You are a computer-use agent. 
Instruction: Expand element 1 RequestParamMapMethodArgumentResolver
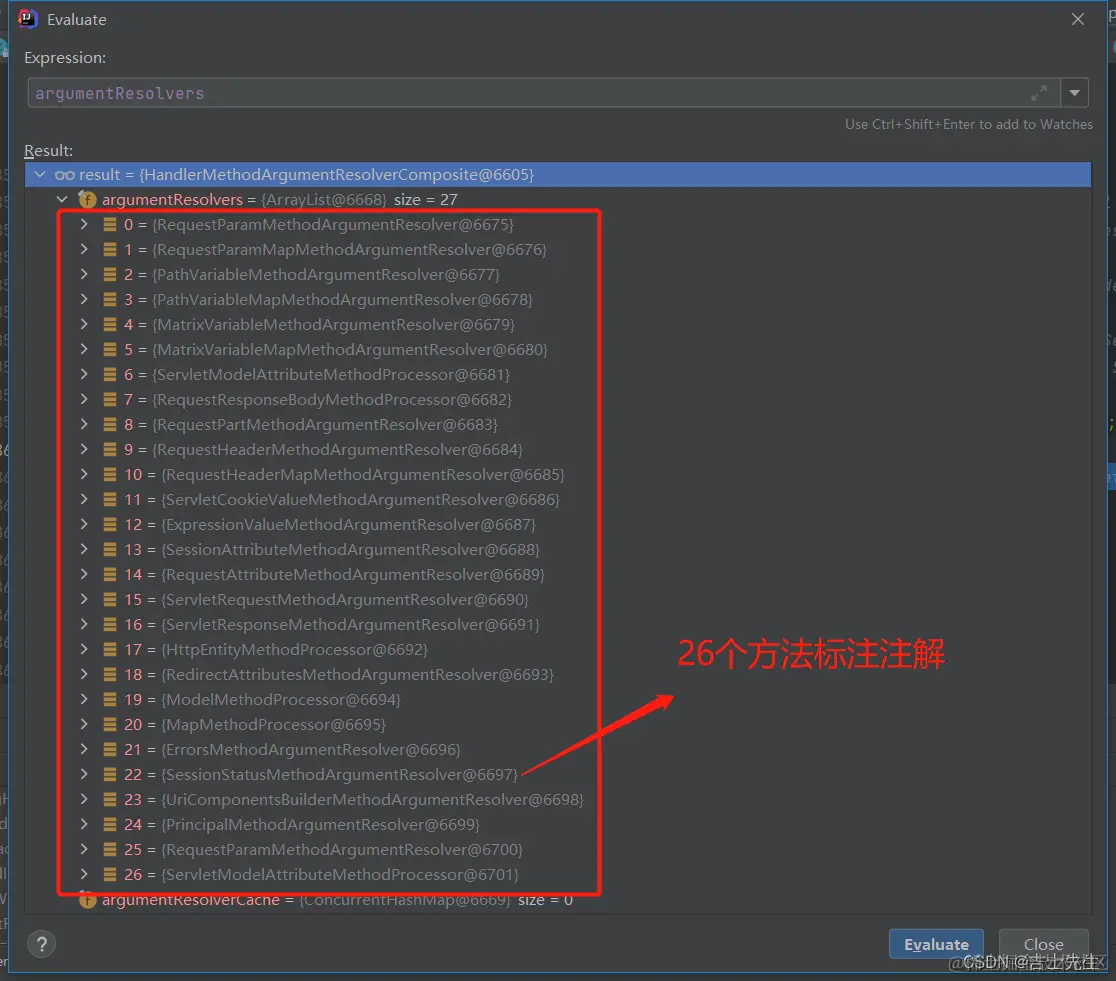[x=84, y=249]
